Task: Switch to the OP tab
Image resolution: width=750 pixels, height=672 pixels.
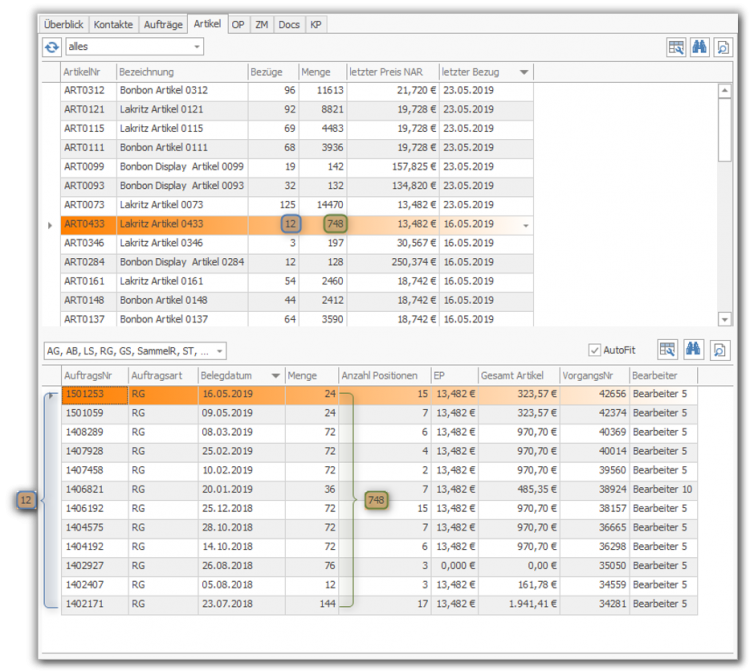Action: point(238,24)
